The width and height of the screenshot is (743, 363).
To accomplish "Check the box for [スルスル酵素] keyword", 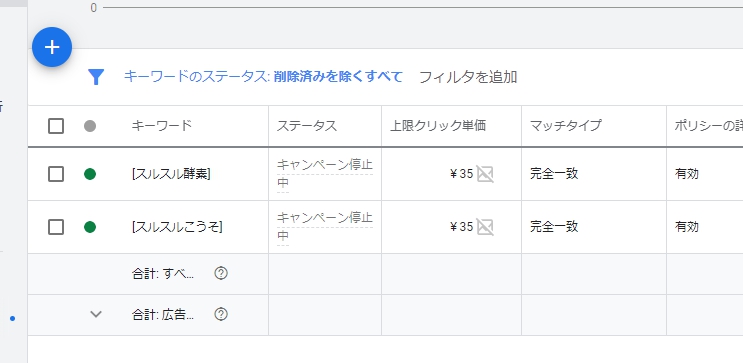I will click(56, 174).
